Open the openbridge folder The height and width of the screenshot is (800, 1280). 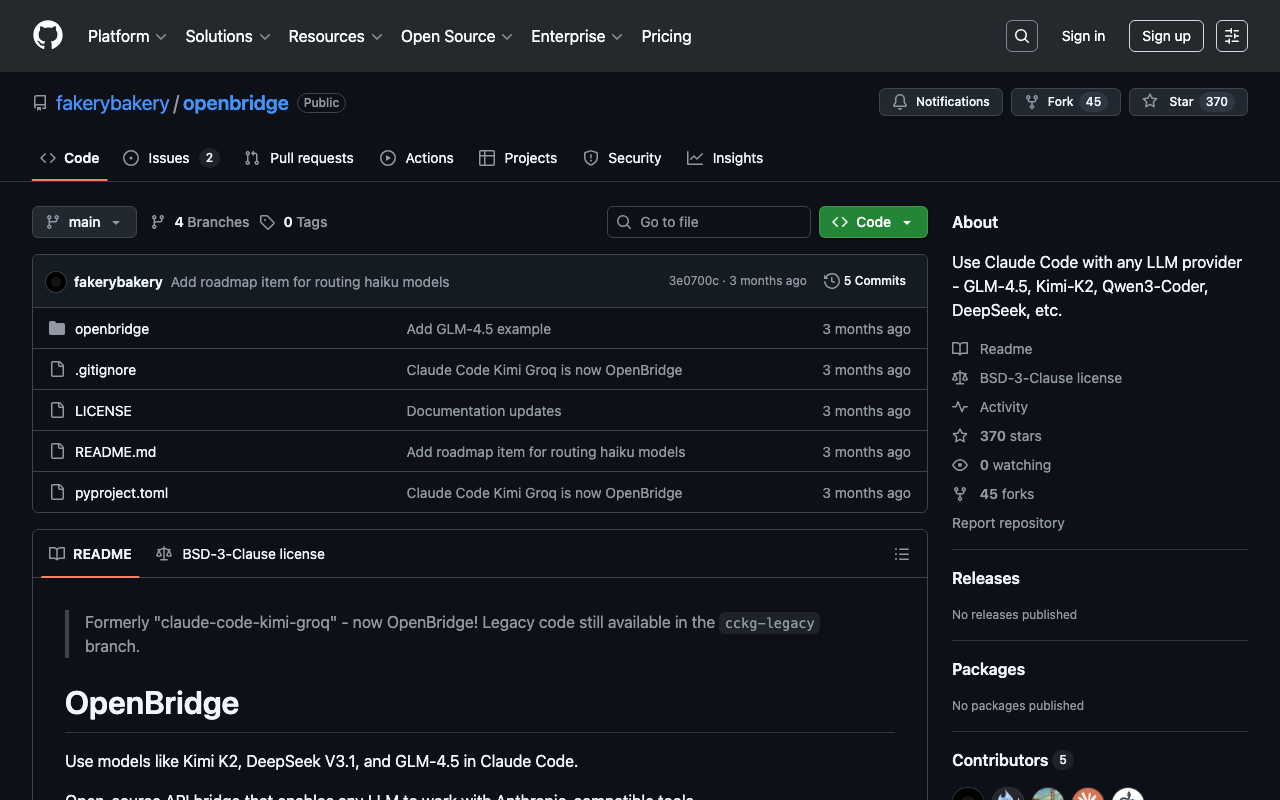tap(111, 329)
